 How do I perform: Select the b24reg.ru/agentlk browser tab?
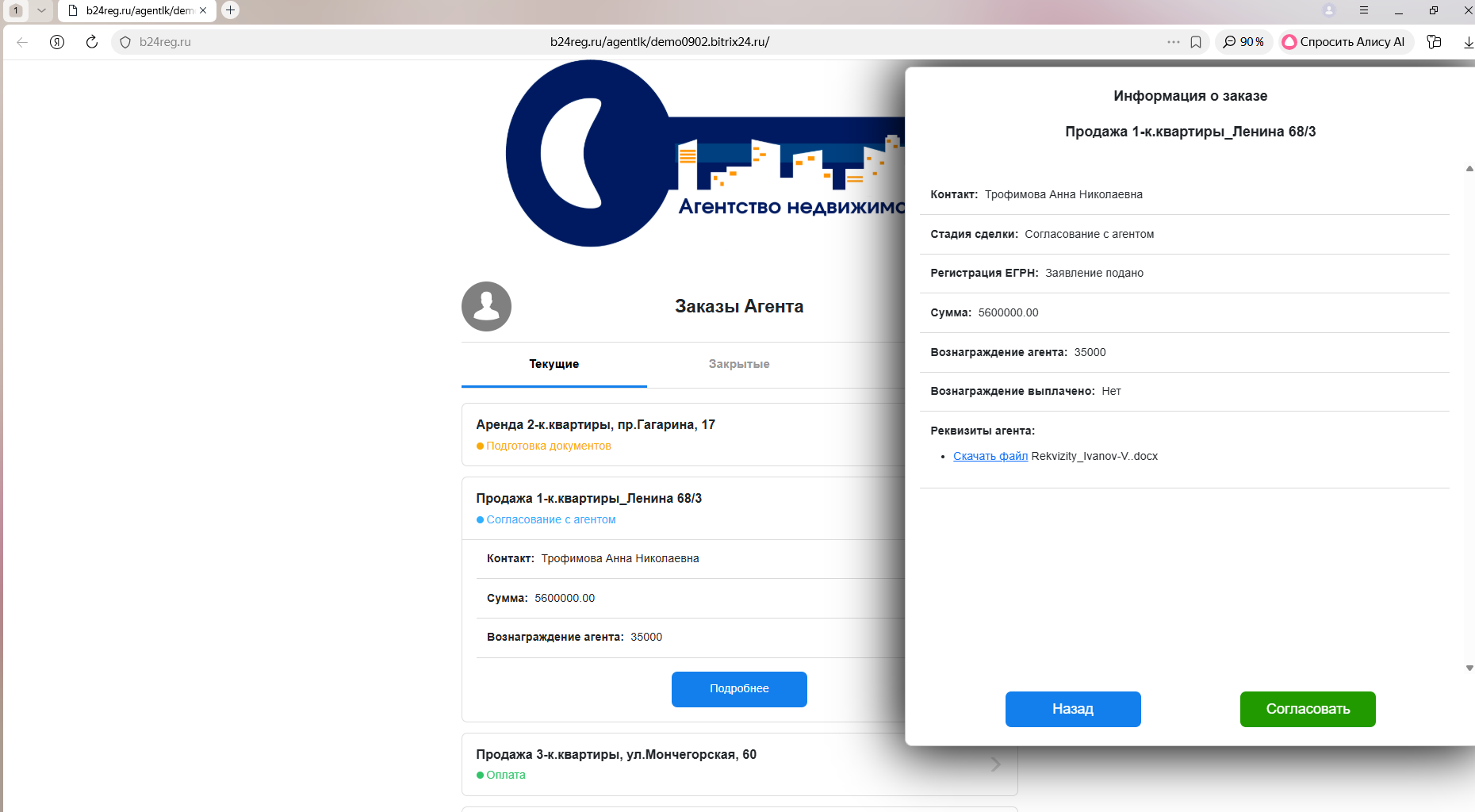137,10
